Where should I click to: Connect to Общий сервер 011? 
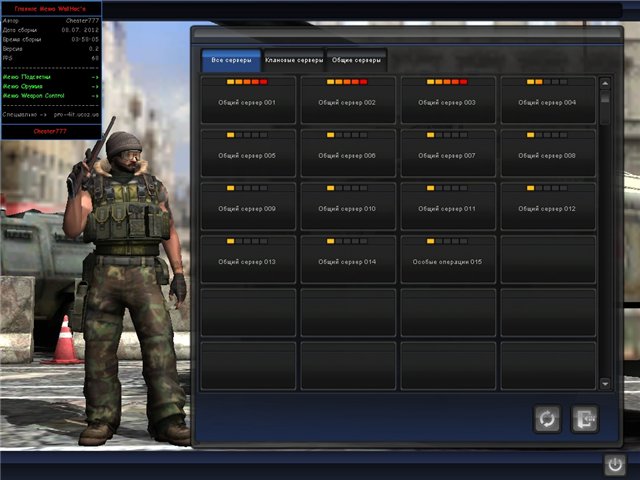(x=448, y=206)
